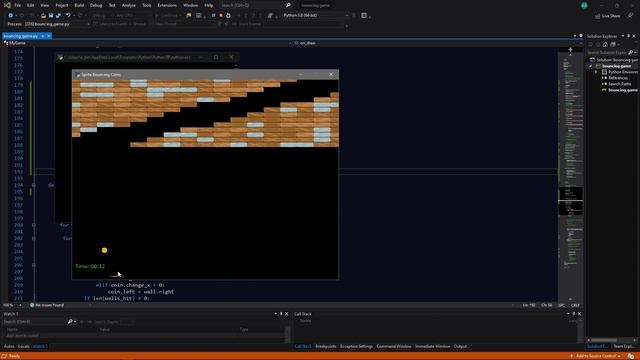Collapse the bouncing game project node

(590, 66)
